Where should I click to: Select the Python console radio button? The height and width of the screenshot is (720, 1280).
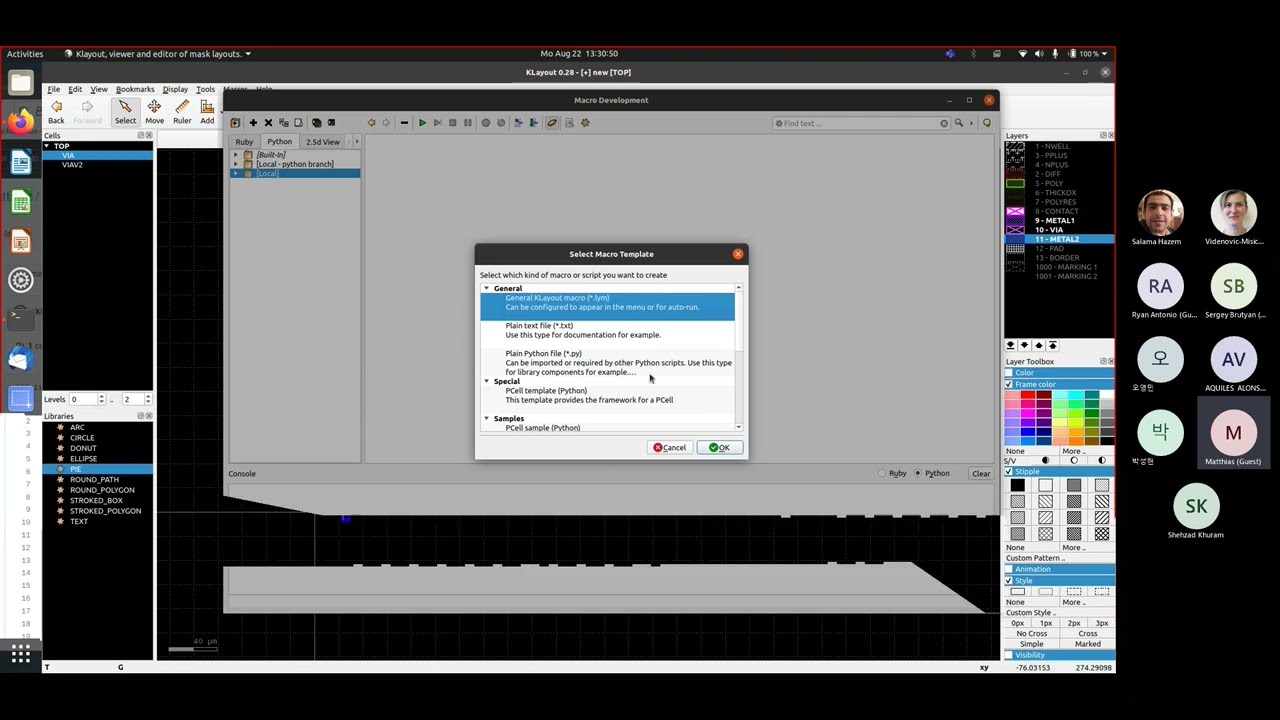[918, 473]
